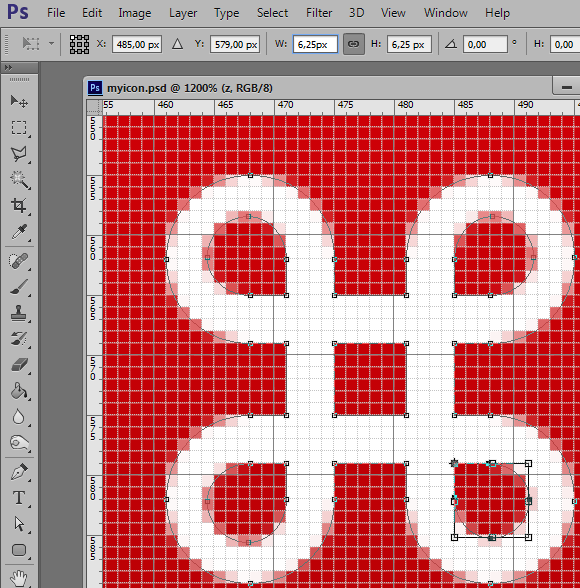Open the Type menu
580x588 pixels.
tap(226, 13)
